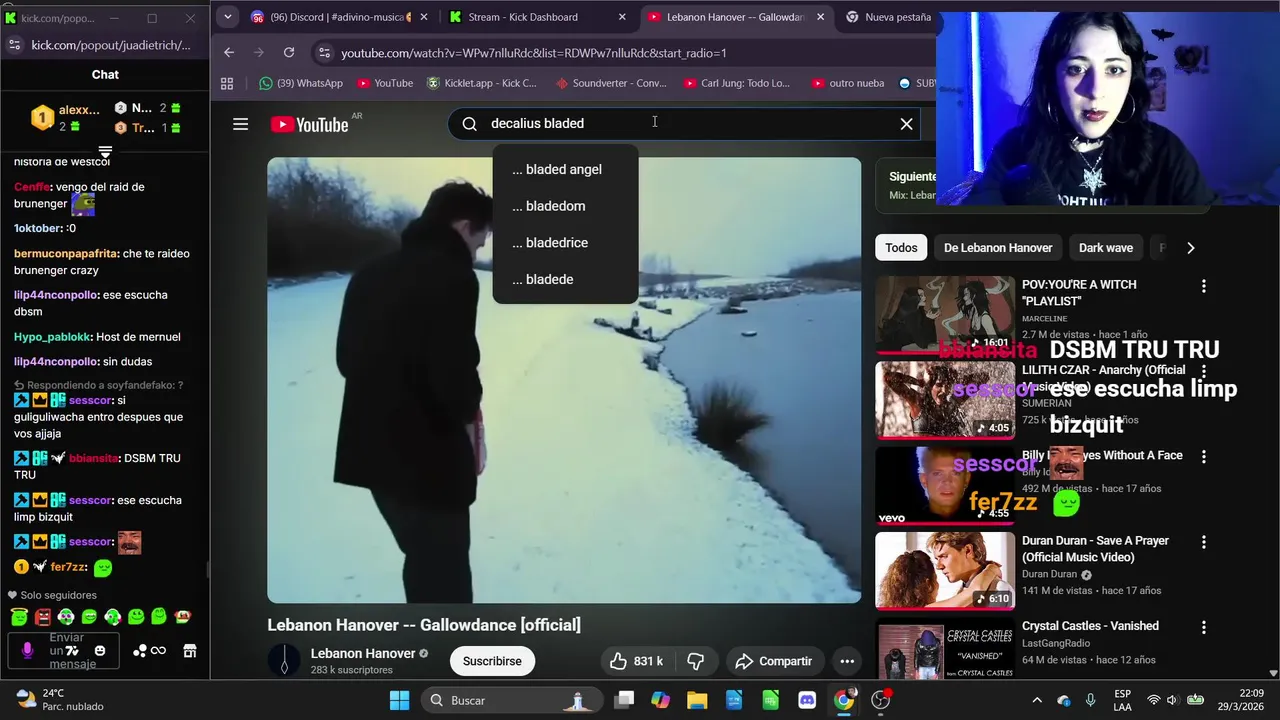This screenshot has height=720, width=1280.
Task: Open Chrome tab search dropdown
Action: click(227, 17)
